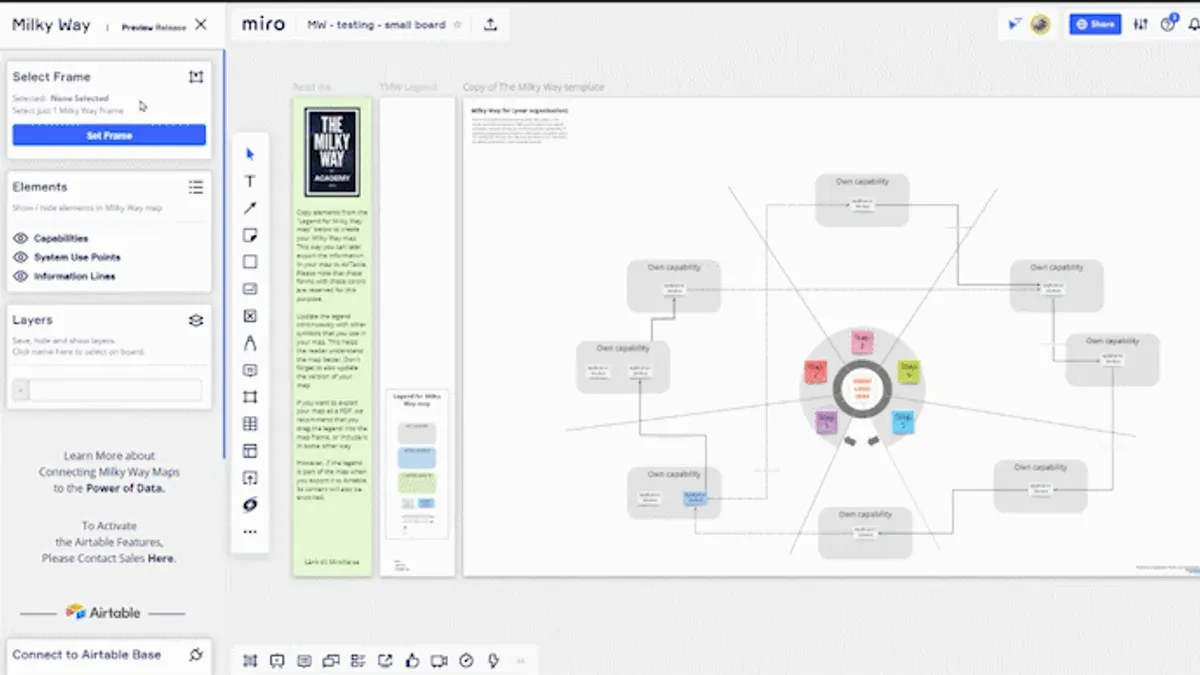Select the cyan blue Step sticky note
1200x675 pixels.
[902, 421]
